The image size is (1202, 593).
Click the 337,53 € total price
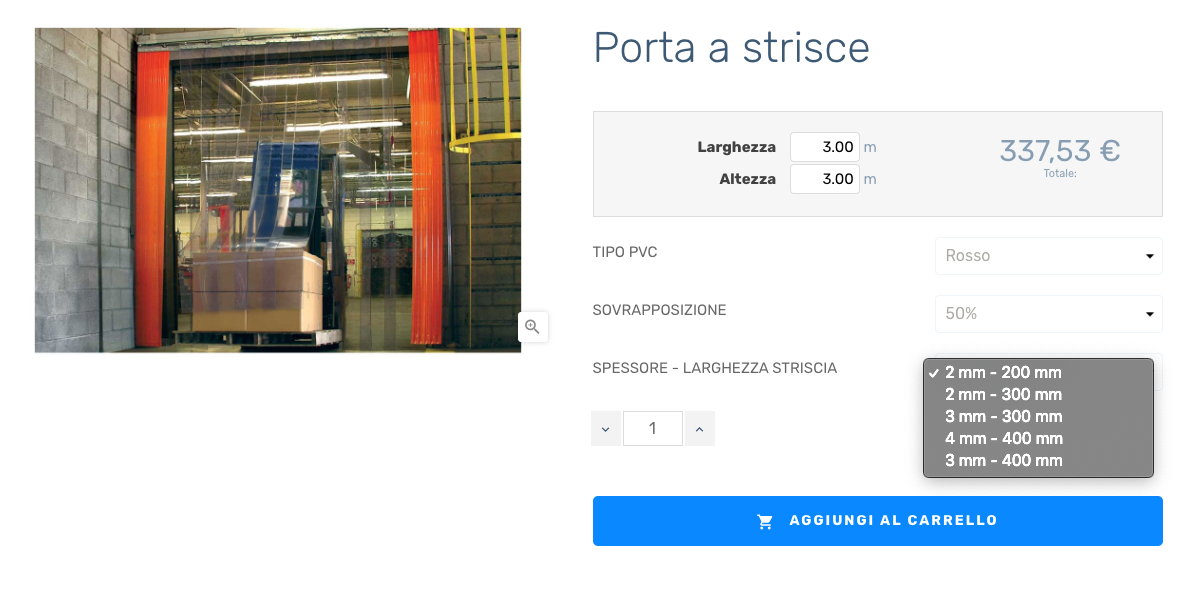pyautogui.click(x=1060, y=151)
